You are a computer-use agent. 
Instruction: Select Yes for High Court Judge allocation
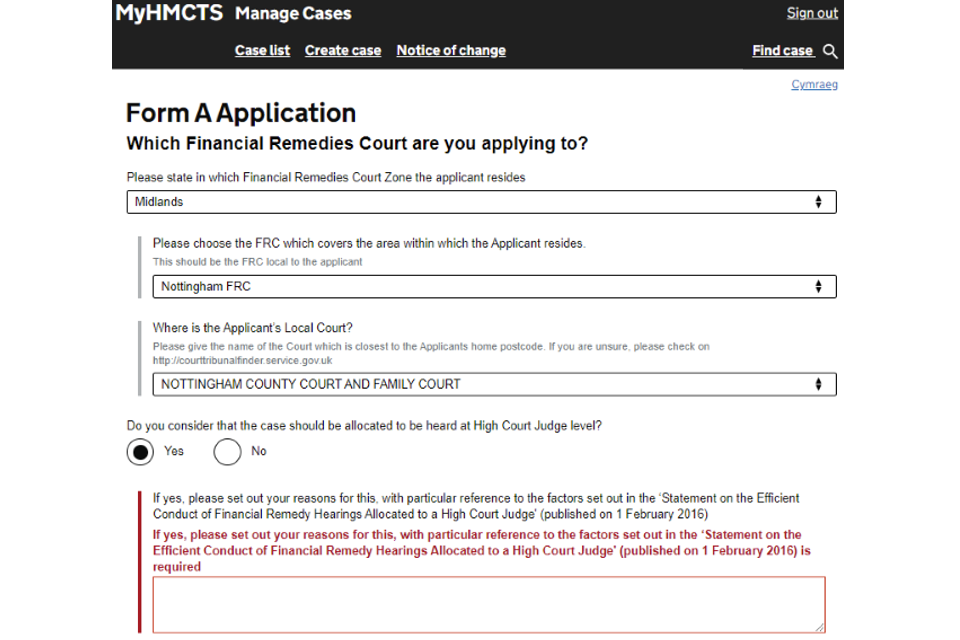click(141, 452)
